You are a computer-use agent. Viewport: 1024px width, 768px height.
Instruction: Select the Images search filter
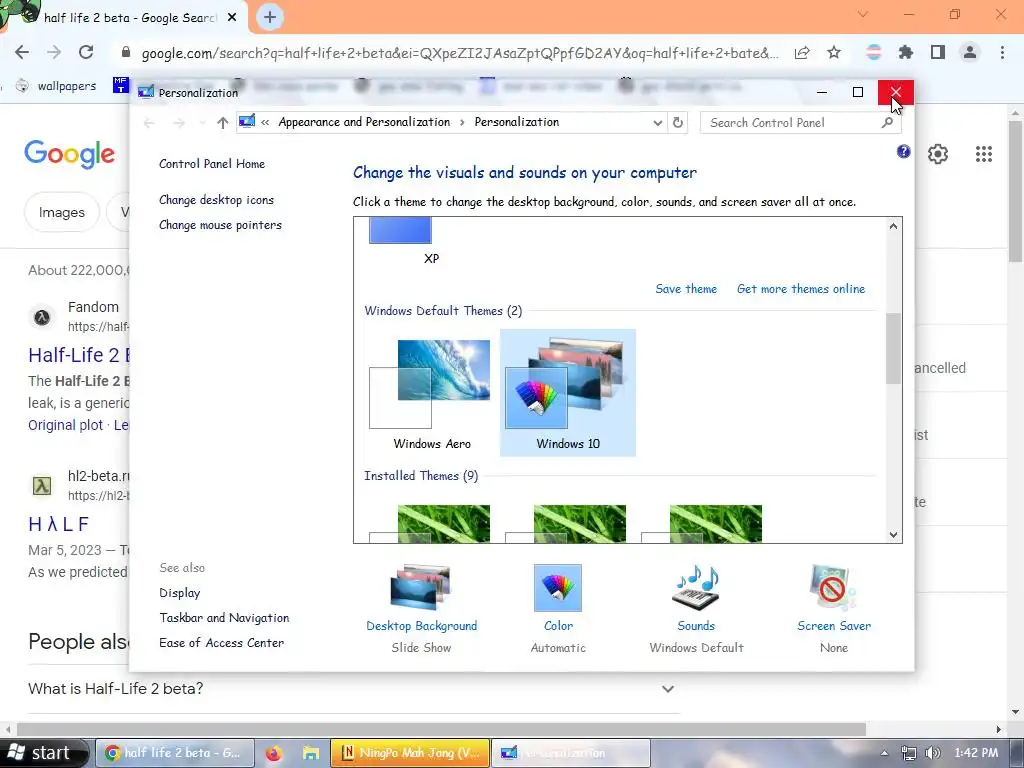pyautogui.click(x=61, y=212)
